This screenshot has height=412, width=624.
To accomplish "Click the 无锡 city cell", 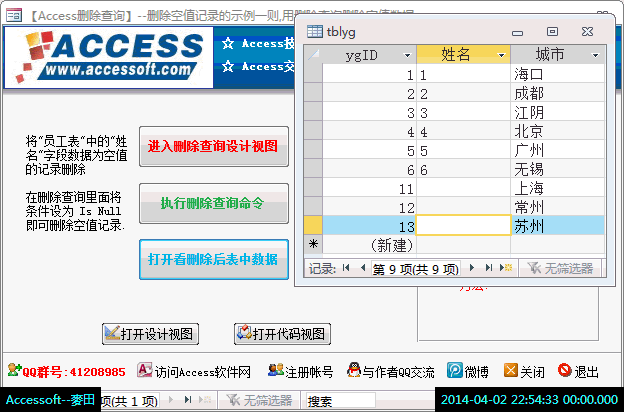I will [x=557, y=169].
